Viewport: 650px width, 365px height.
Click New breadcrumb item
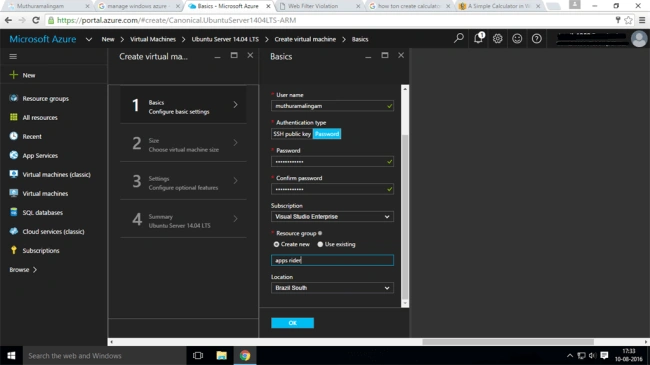click(108, 39)
